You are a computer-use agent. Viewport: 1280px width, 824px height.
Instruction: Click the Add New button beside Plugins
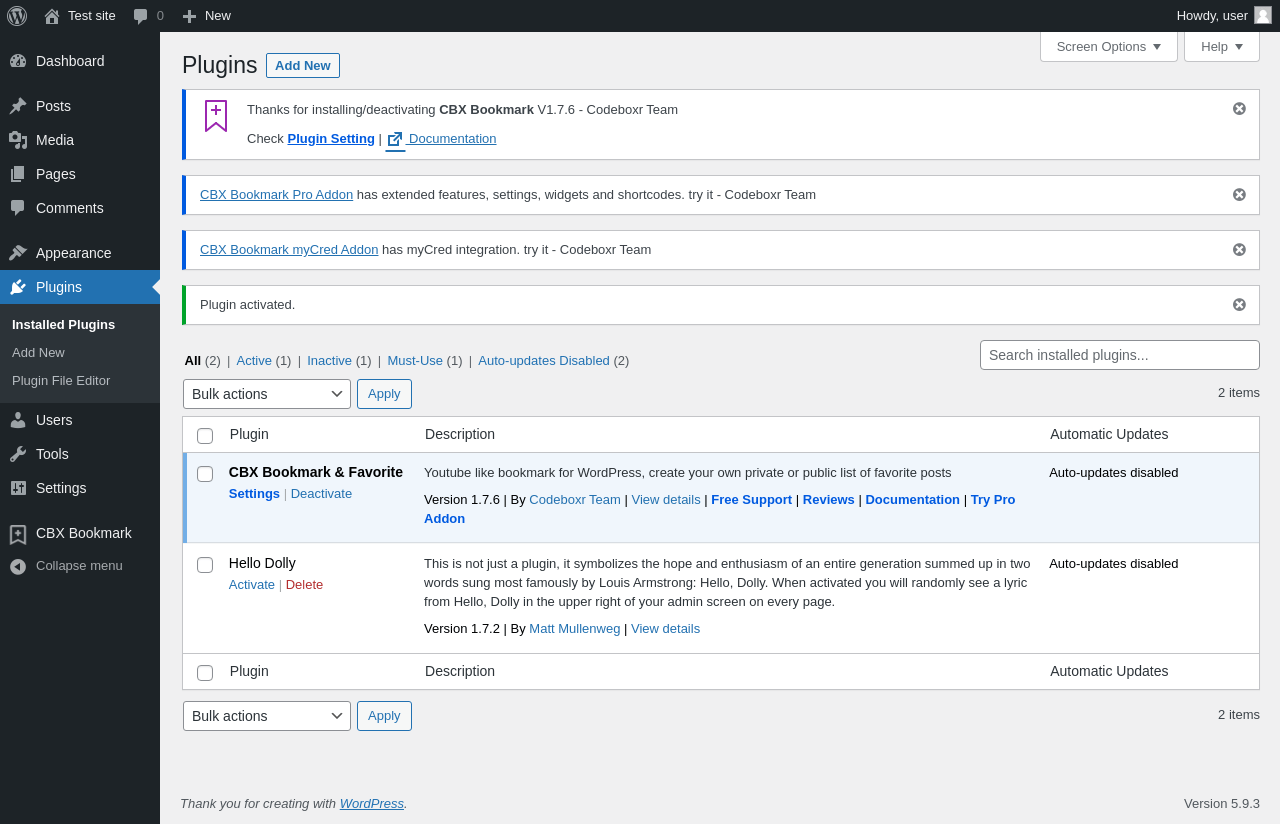pyautogui.click(x=303, y=66)
